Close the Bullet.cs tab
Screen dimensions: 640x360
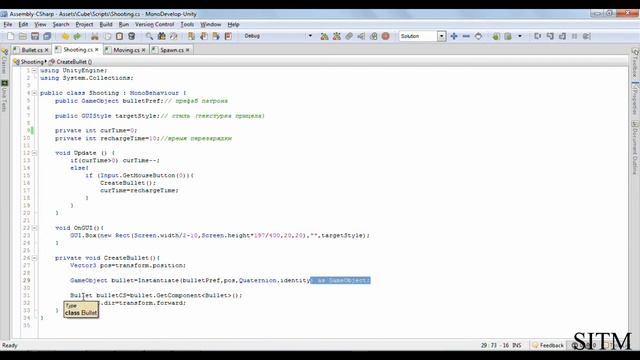(x=47, y=50)
